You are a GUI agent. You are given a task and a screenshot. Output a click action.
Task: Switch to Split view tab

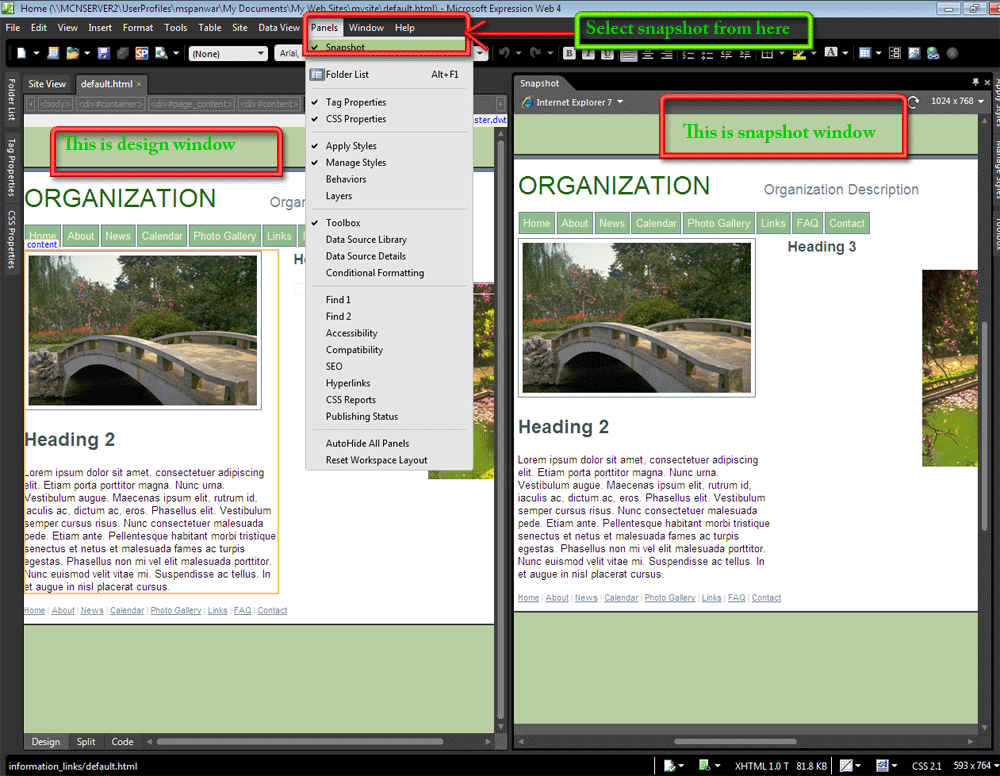pos(85,742)
